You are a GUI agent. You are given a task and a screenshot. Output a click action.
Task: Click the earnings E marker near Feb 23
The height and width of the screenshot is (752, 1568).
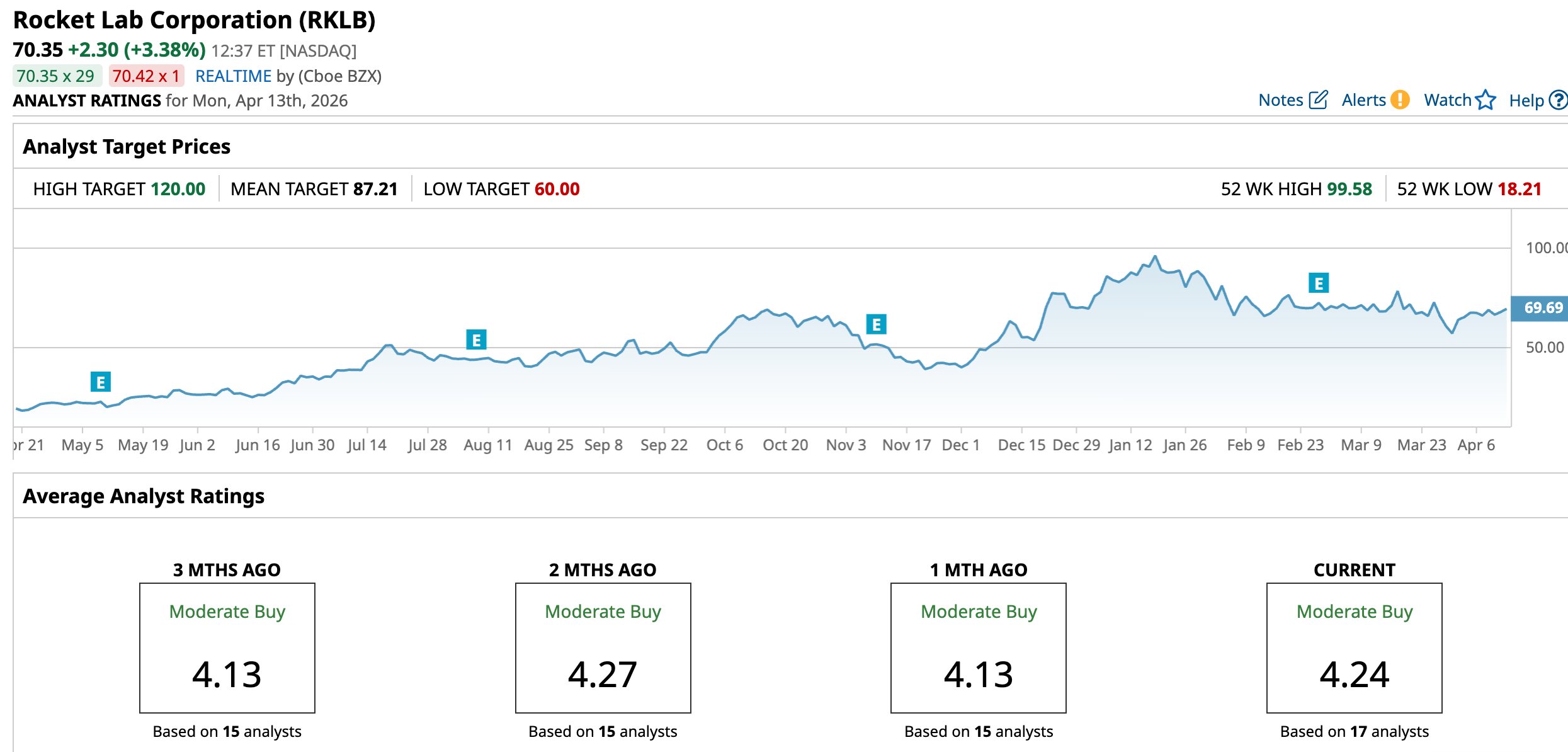click(x=1318, y=283)
